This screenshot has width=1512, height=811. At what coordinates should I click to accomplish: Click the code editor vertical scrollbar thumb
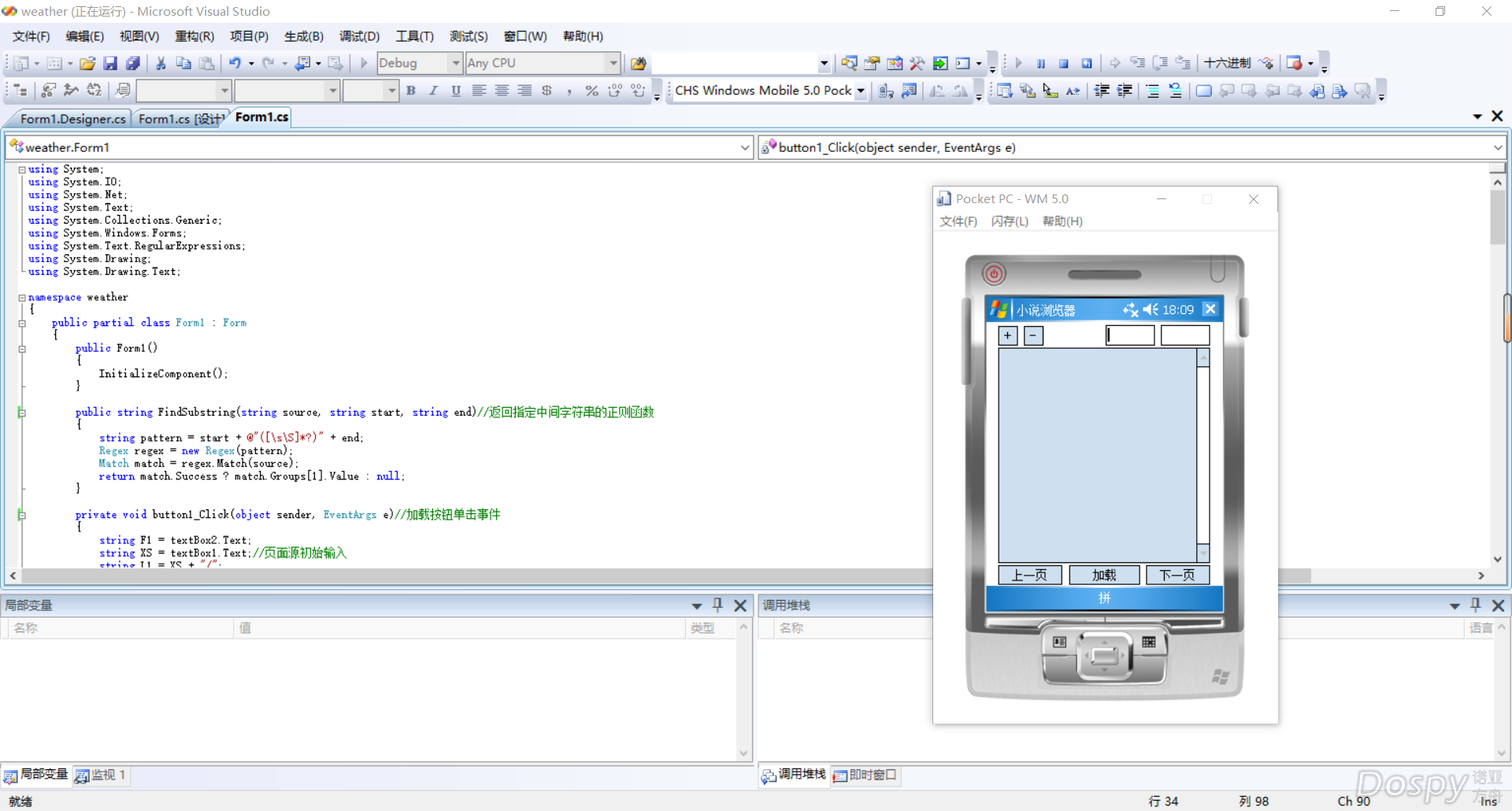(x=1497, y=217)
